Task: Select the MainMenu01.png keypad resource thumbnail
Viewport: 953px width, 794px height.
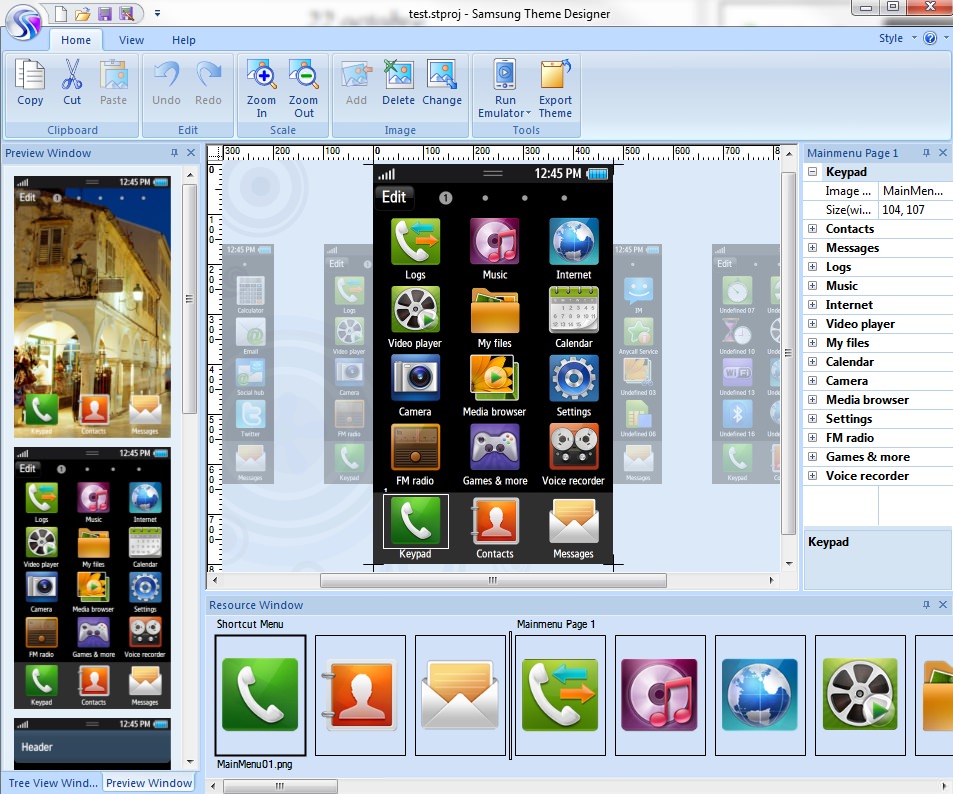Action: pos(260,695)
